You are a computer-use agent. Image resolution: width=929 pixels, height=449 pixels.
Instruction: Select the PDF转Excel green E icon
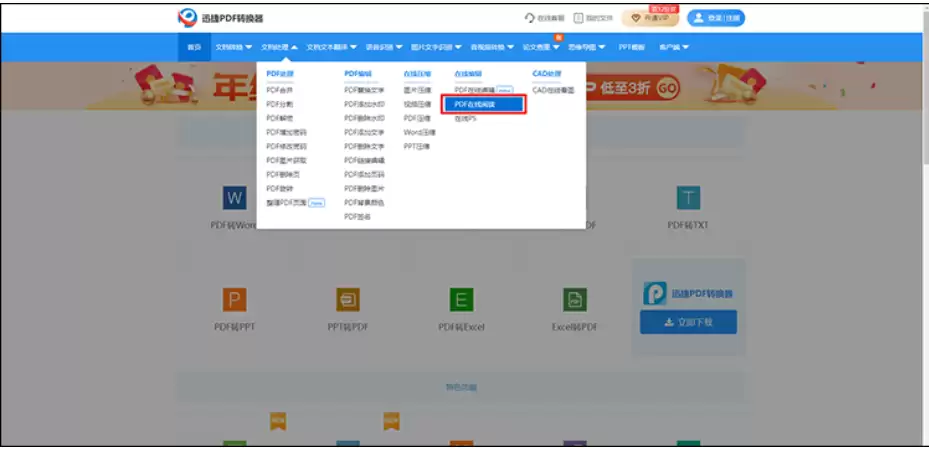(x=461, y=299)
